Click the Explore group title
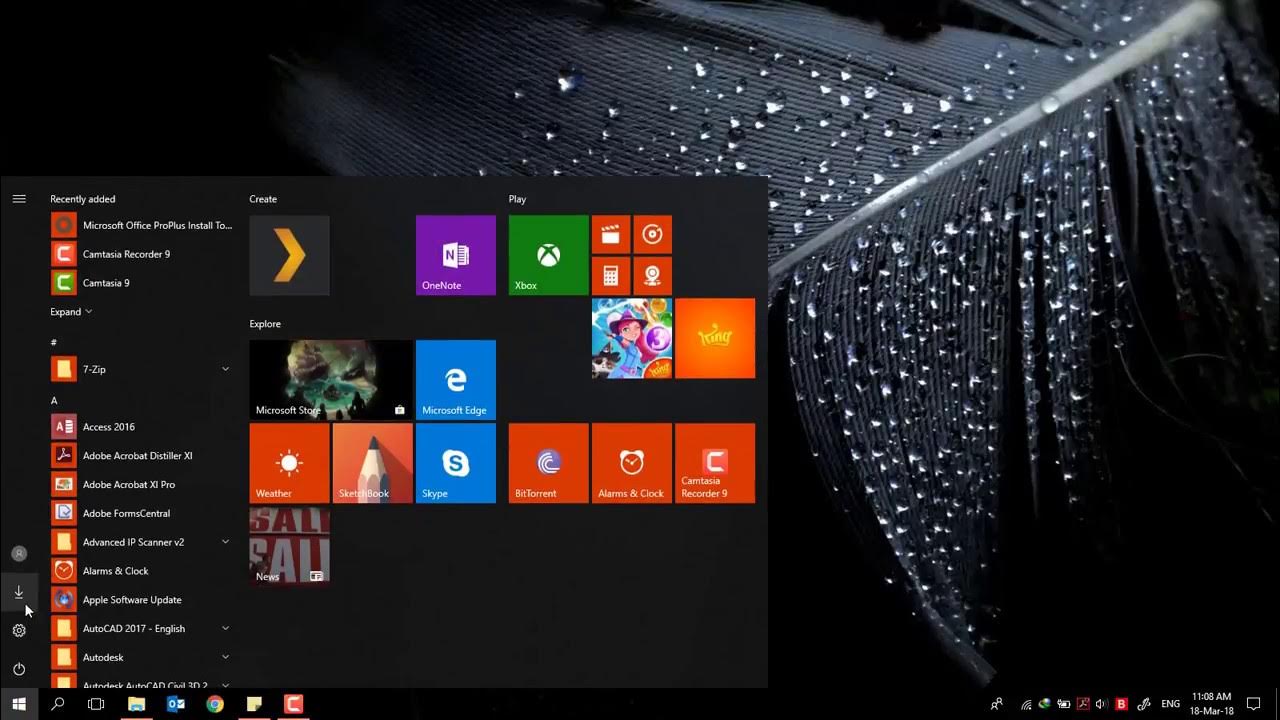Screen dimensions: 1280x720 coord(265,324)
